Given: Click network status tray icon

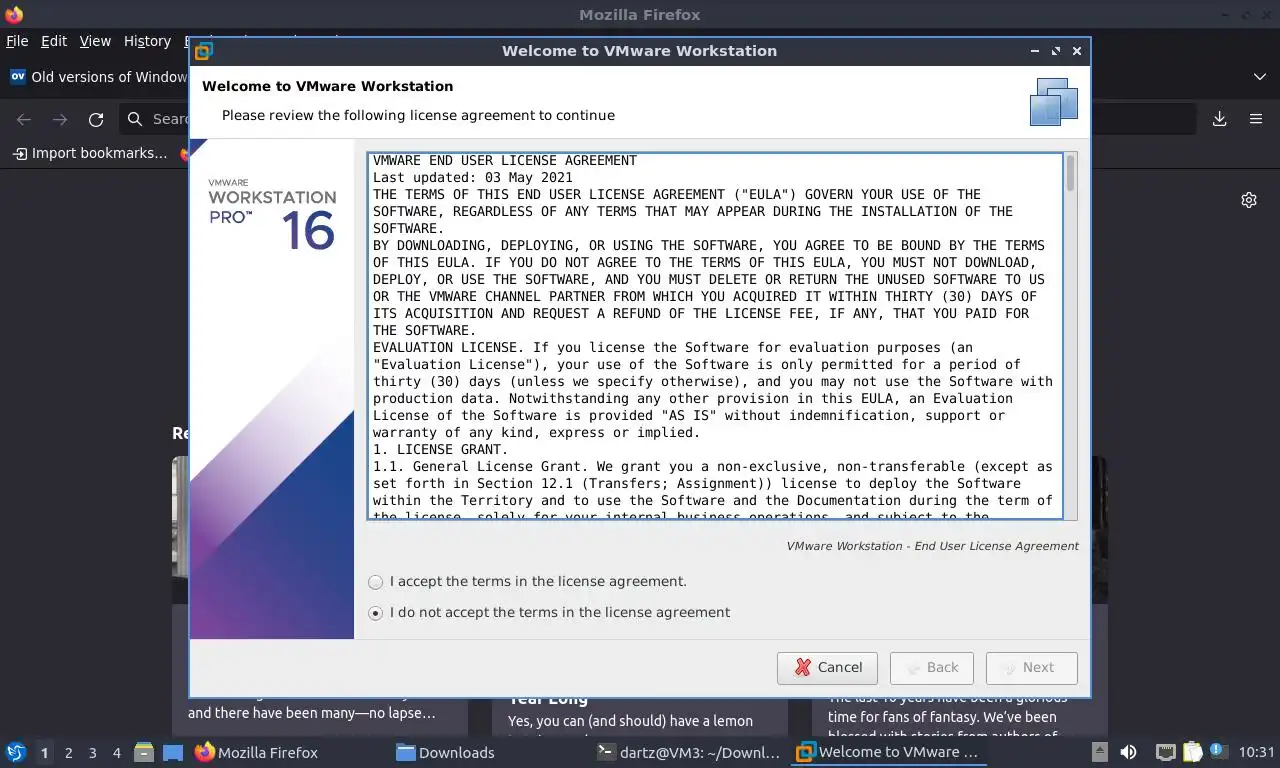Looking at the screenshot, I should pyautogui.click(x=1165, y=753).
